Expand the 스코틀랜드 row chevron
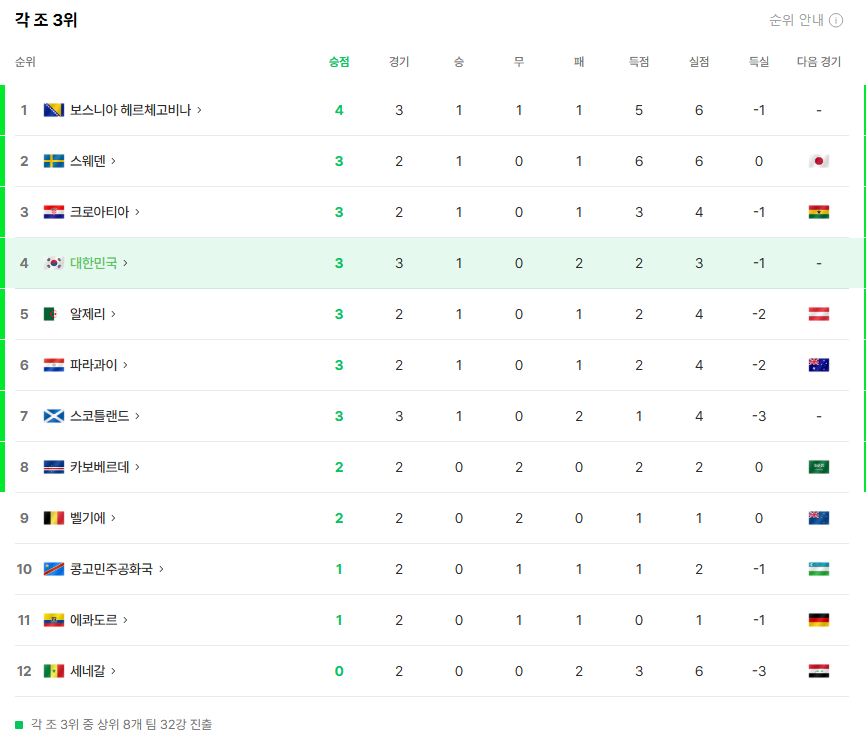Image resolution: width=866 pixels, height=740 pixels. [x=138, y=416]
